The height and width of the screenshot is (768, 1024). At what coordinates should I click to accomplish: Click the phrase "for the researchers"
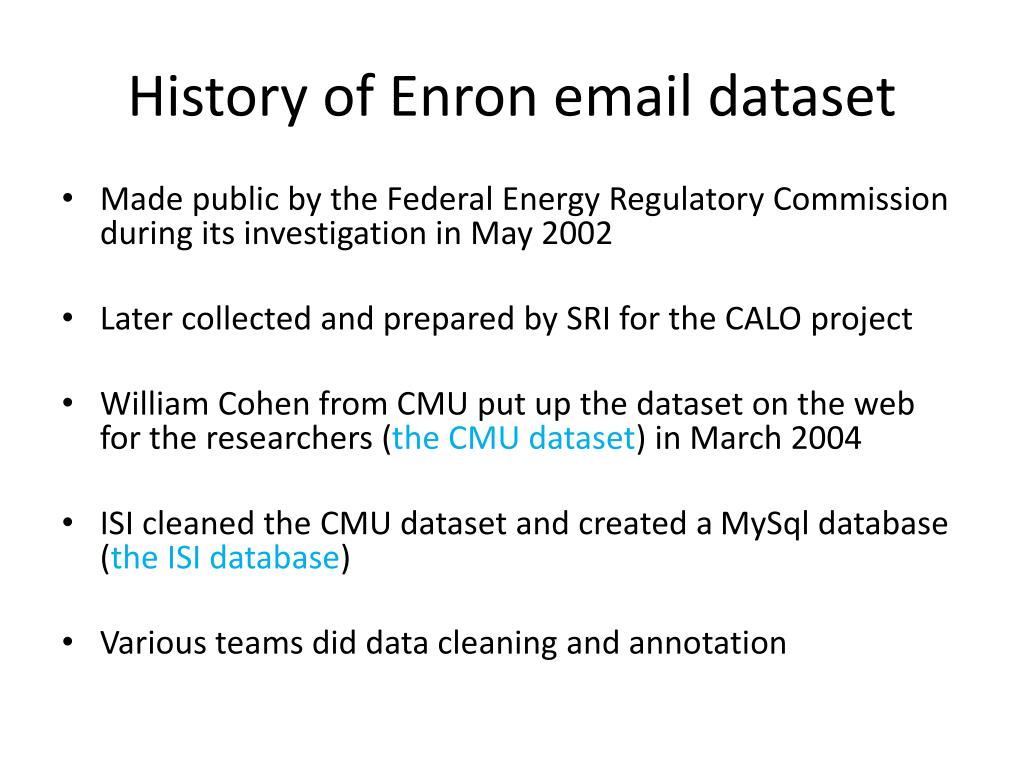236,438
